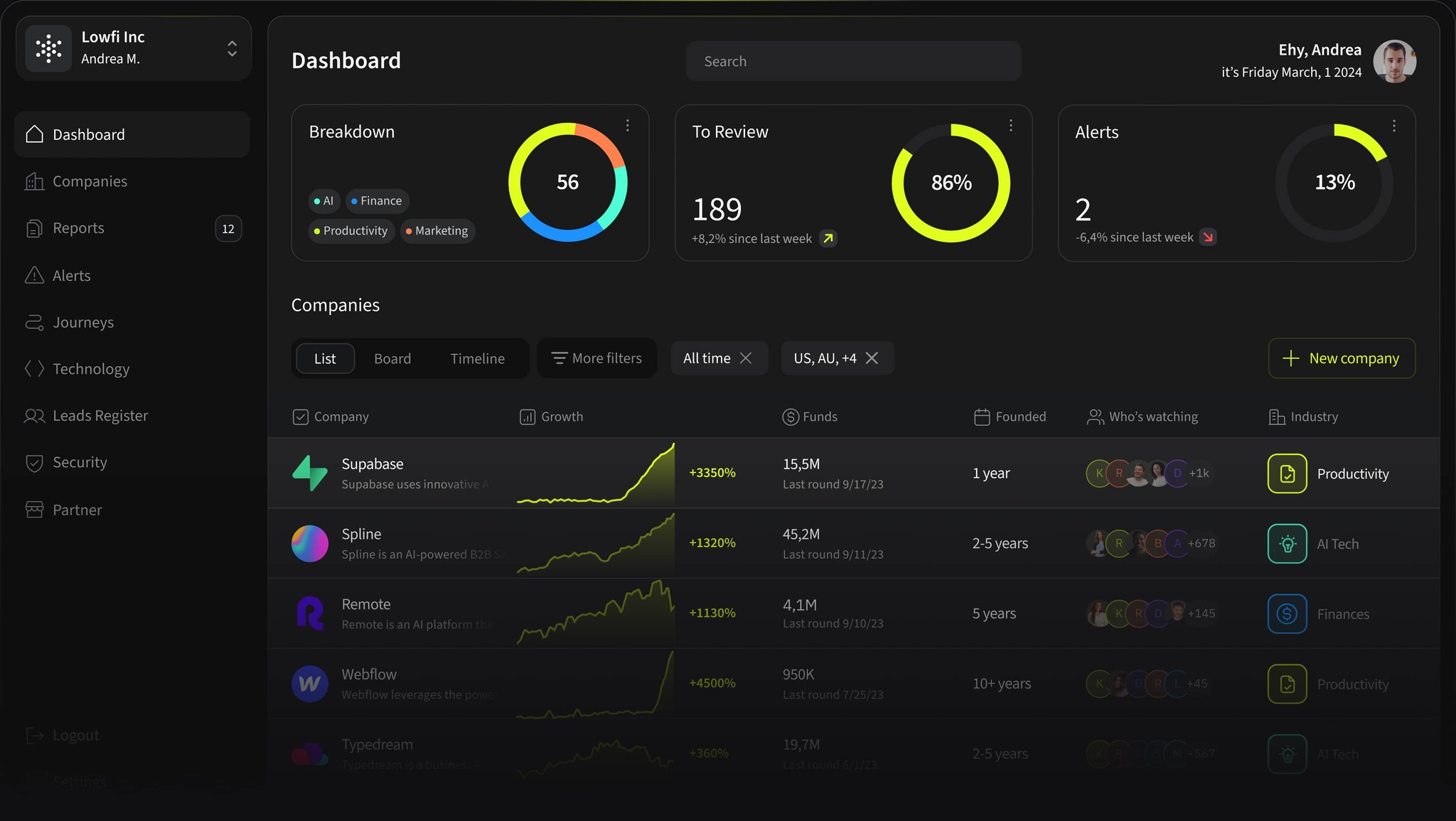1456x821 pixels.
Task: Open the Alerts card three-dot menu
Action: click(1393, 126)
